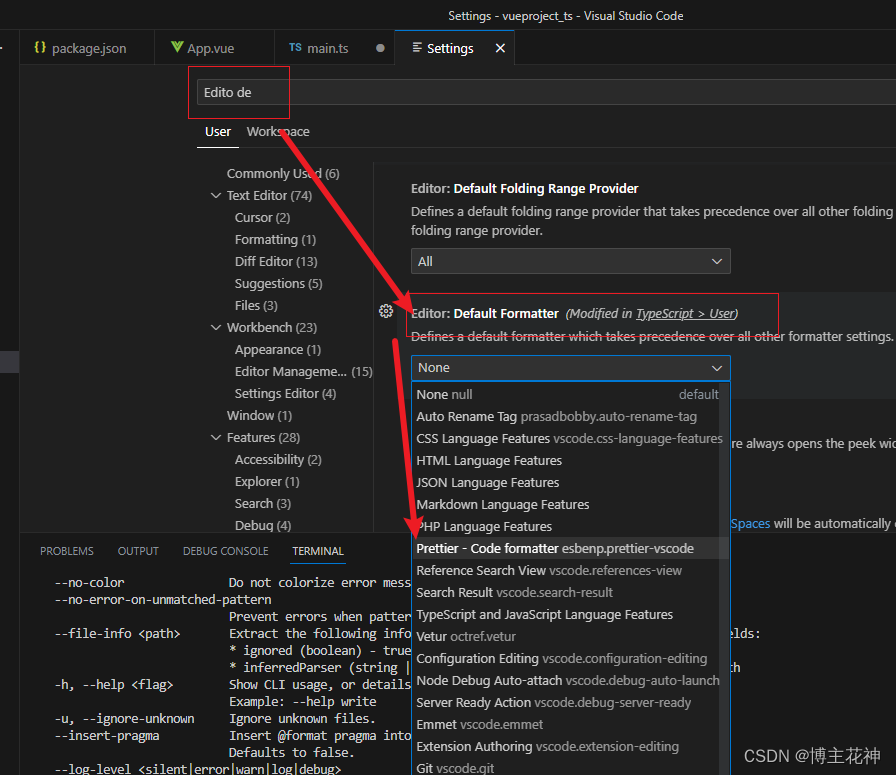Viewport: 896px width, 775px height.
Task: Open Diff Editor (13) settings section
Action: (276, 261)
